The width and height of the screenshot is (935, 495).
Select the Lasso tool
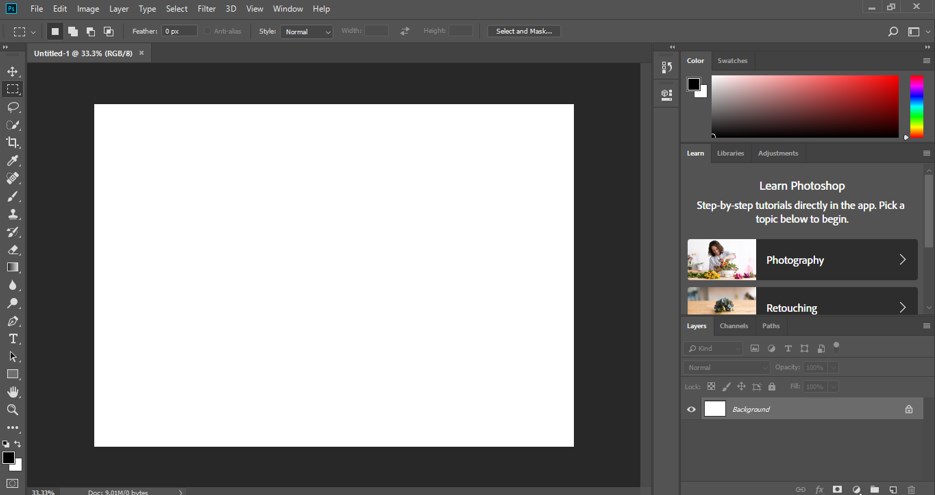click(13, 107)
